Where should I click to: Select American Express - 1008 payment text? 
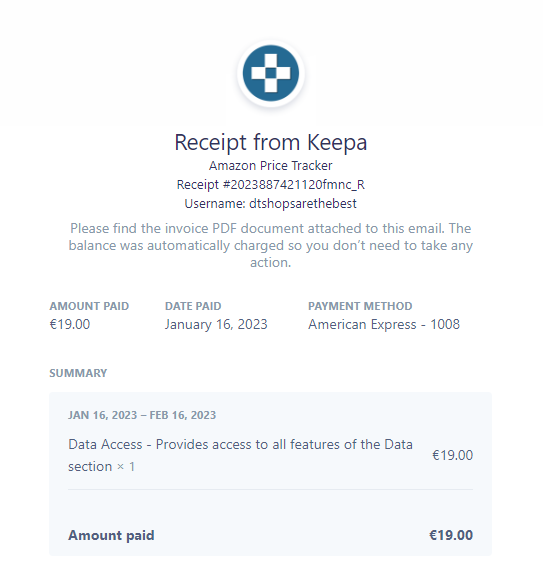coord(384,325)
